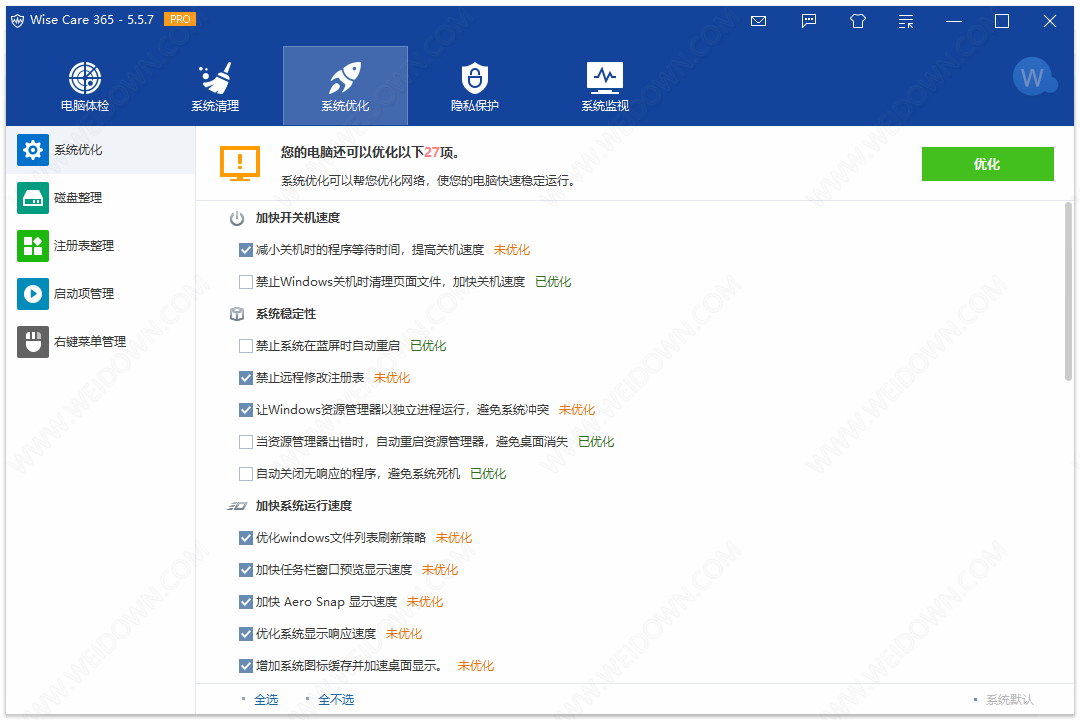The width and height of the screenshot is (1080, 720).
Task: Uncheck 减小关机时的程序等待时间 checkbox
Action: pyautogui.click(x=246, y=250)
